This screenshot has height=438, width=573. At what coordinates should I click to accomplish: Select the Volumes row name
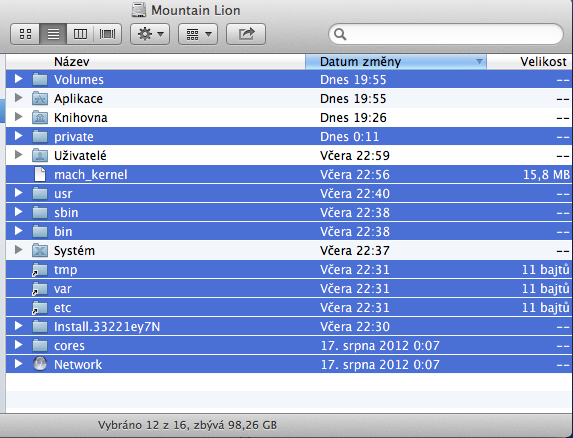79,80
